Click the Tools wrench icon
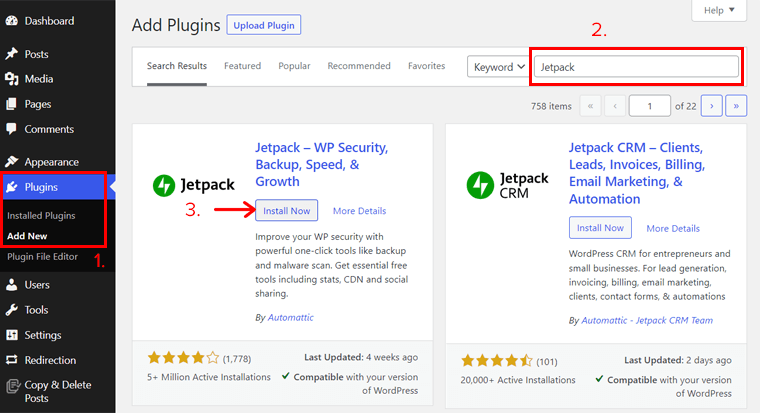Screen dimensions: 760x413 tap(12, 310)
